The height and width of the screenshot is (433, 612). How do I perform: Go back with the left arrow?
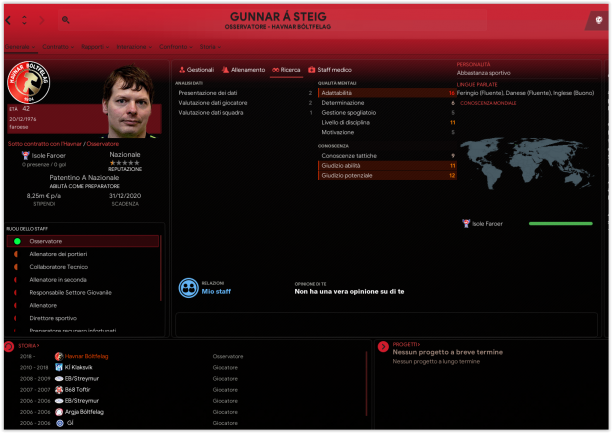point(8,20)
